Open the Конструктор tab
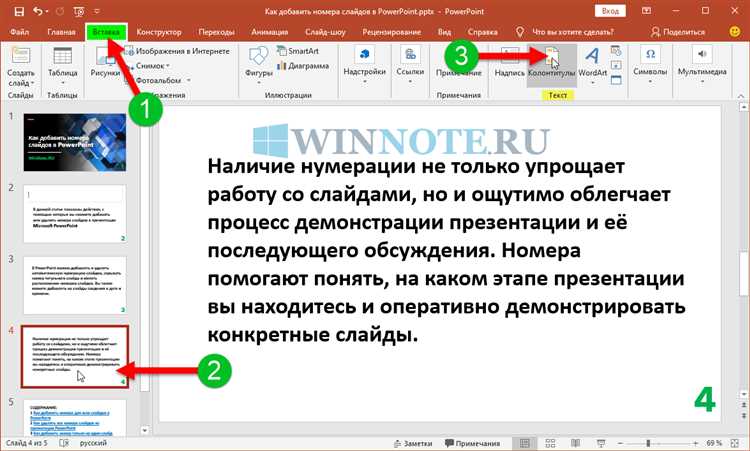The image size is (750, 451). point(159,32)
